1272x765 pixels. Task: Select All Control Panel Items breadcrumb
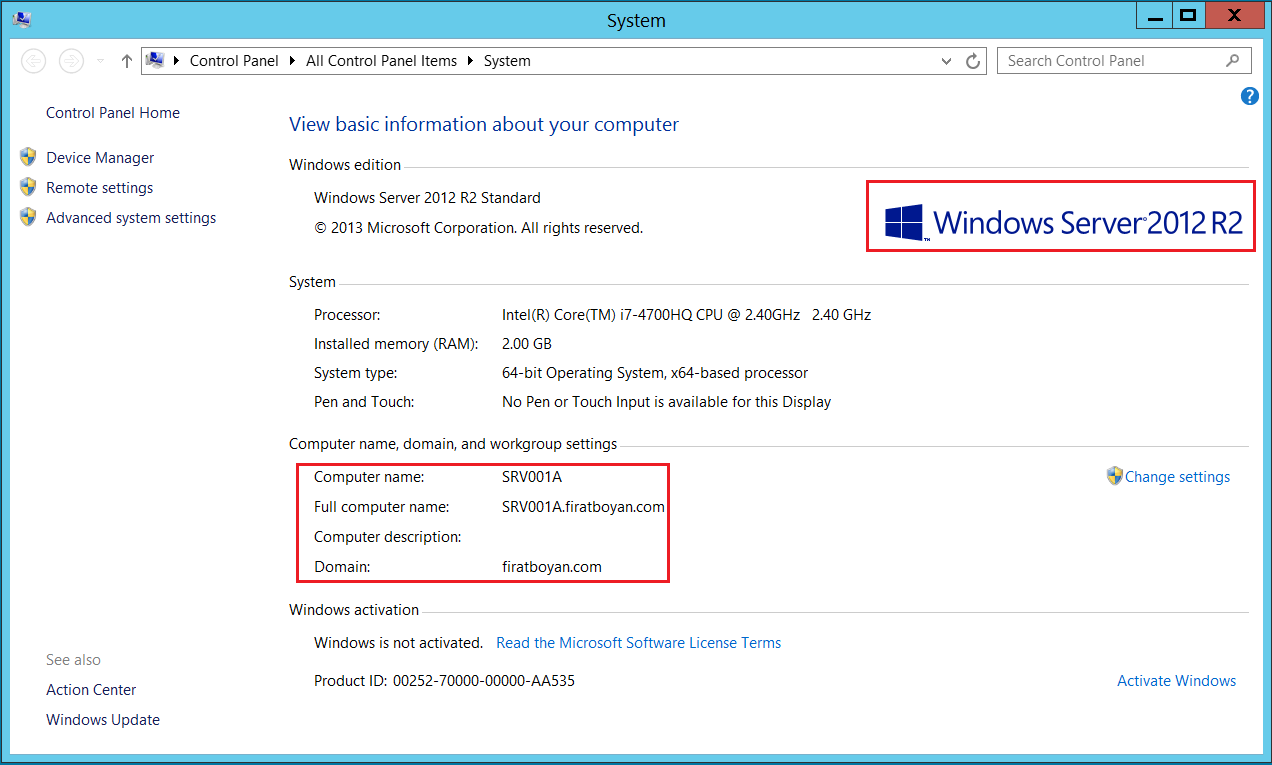pos(381,61)
